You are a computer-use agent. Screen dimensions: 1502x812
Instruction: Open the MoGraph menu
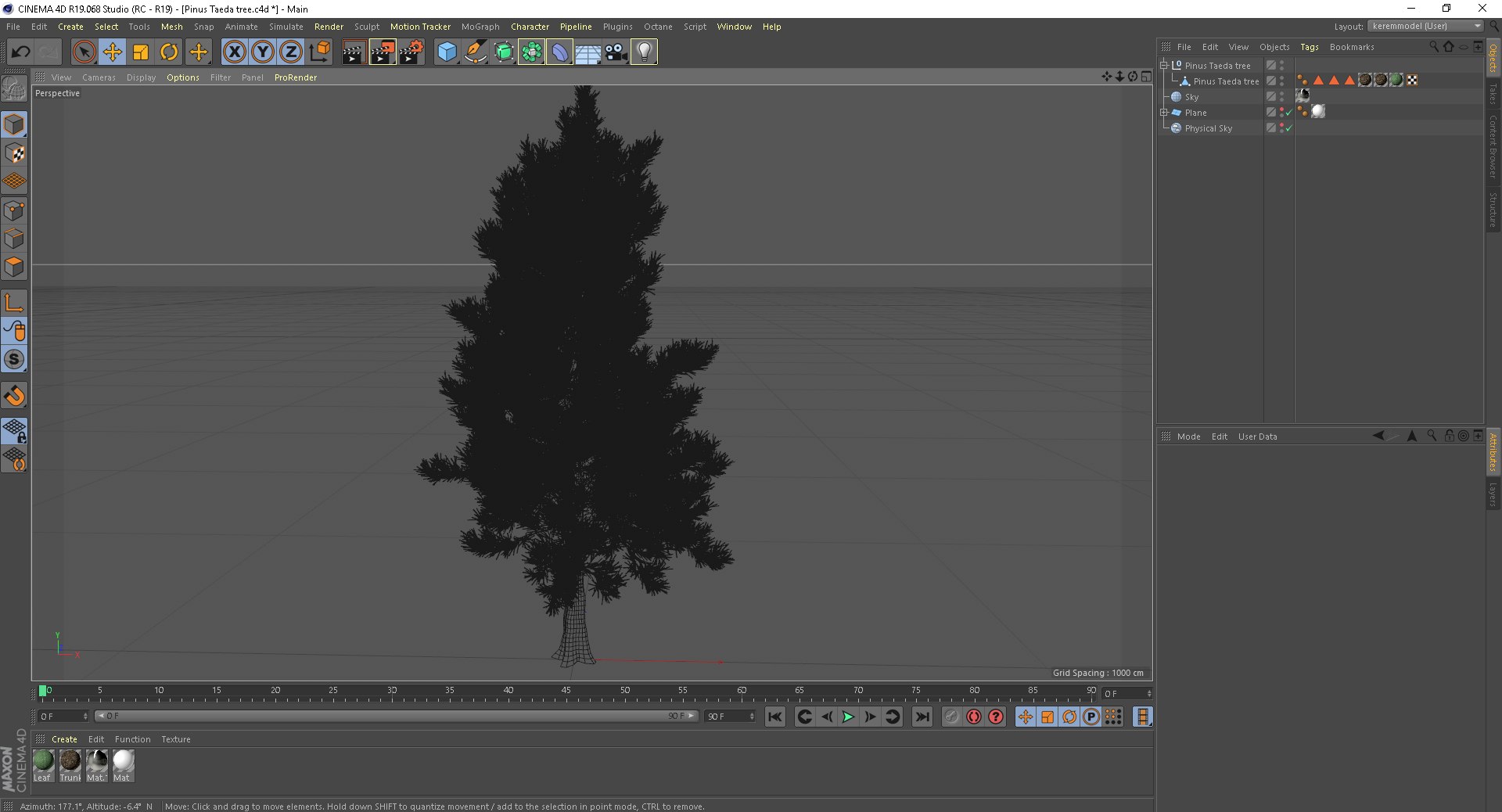pyautogui.click(x=480, y=27)
